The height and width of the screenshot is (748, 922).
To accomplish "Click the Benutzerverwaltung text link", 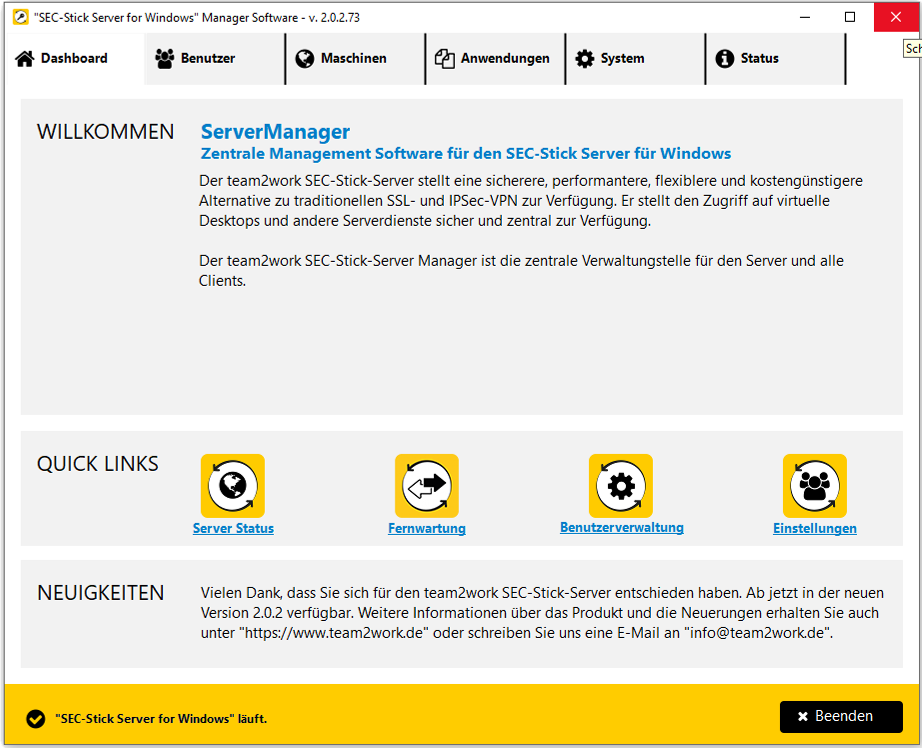I will (x=621, y=527).
